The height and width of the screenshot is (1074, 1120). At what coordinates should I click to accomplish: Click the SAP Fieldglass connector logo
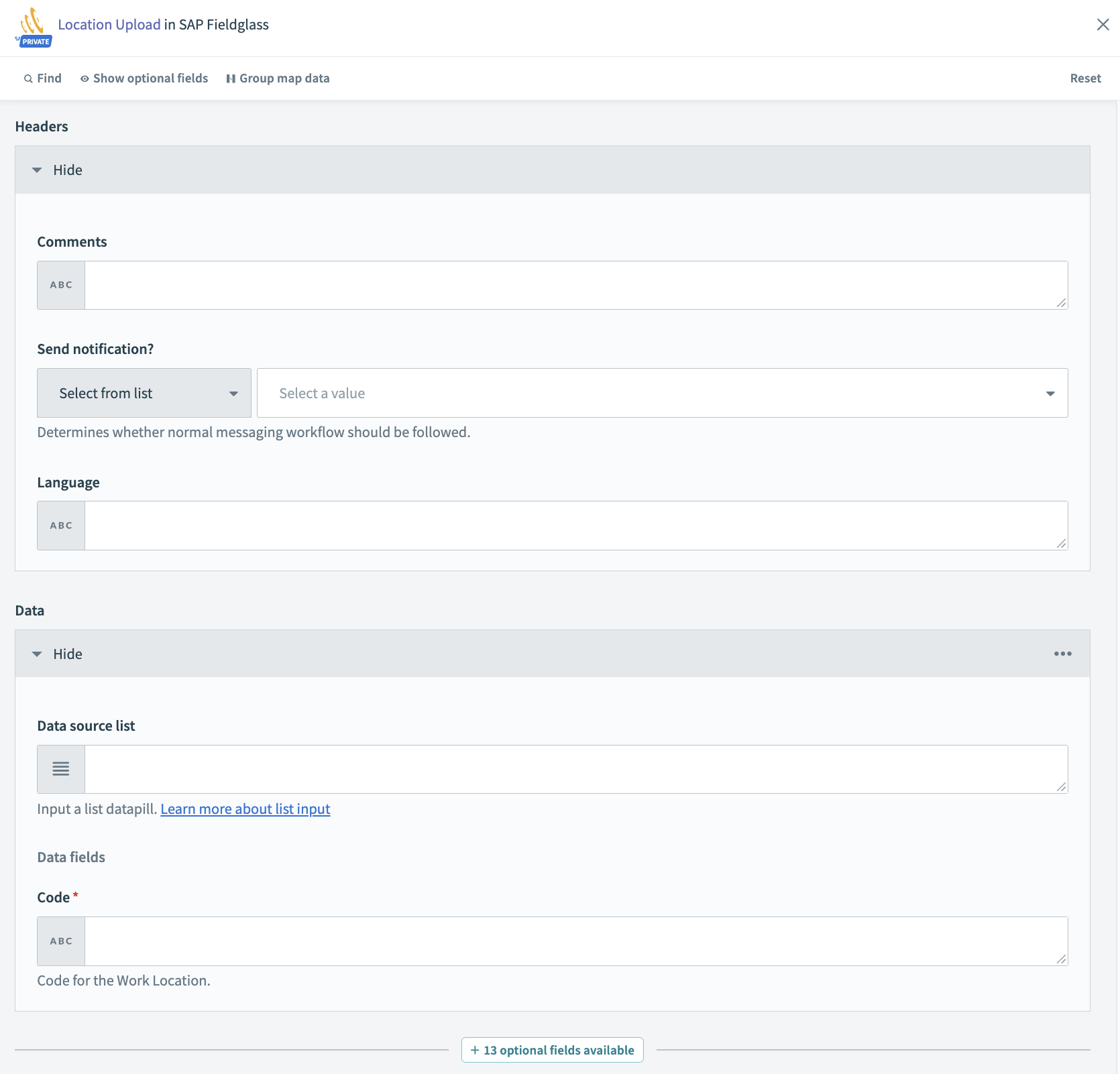click(32, 22)
